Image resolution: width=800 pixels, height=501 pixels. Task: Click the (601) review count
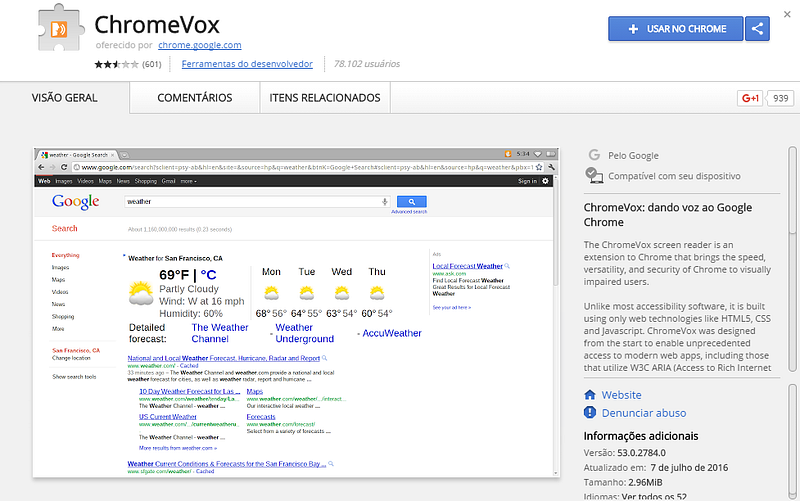(x=152, y=64)
